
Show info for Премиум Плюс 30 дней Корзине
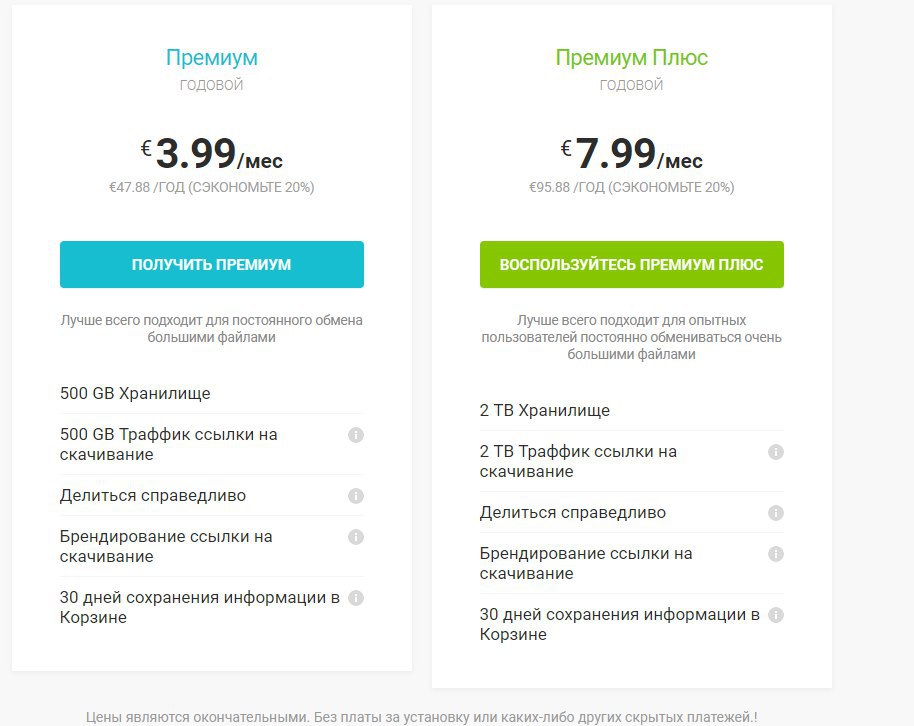[x=775, y=615]
